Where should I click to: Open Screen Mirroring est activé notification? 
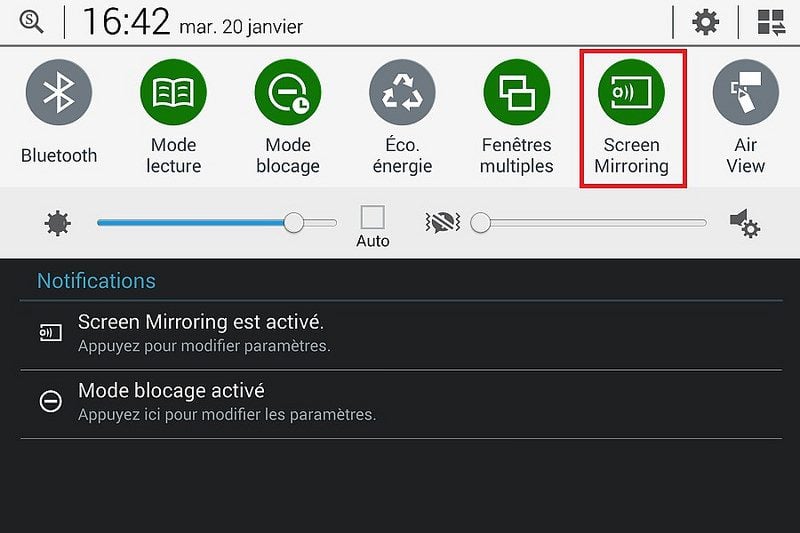[x=401, y=335]
